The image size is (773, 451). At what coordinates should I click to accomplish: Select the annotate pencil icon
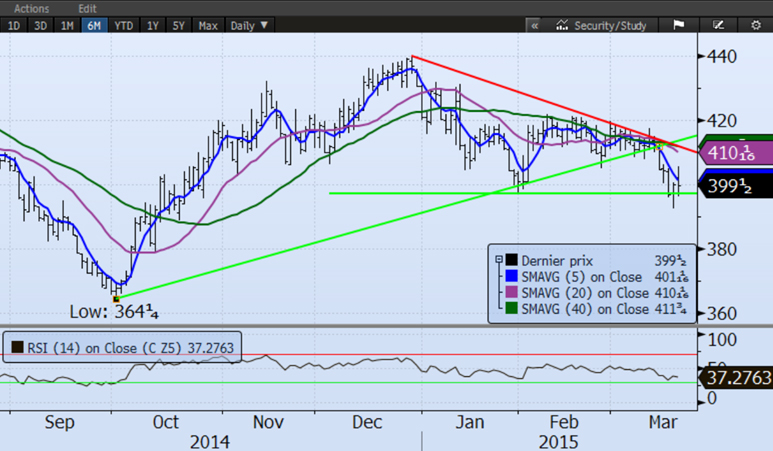[717, 25]
